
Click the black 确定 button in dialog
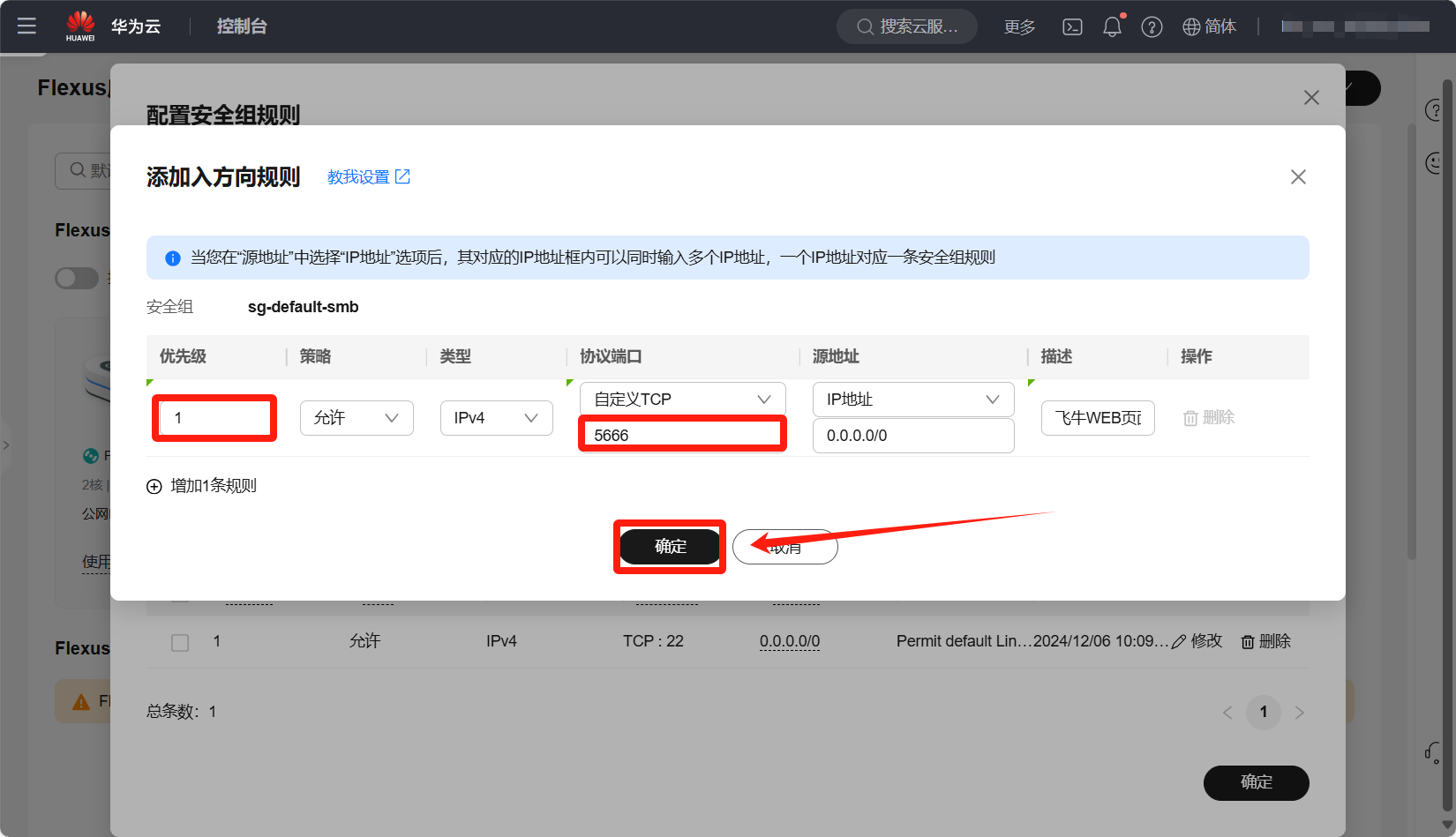670,547
